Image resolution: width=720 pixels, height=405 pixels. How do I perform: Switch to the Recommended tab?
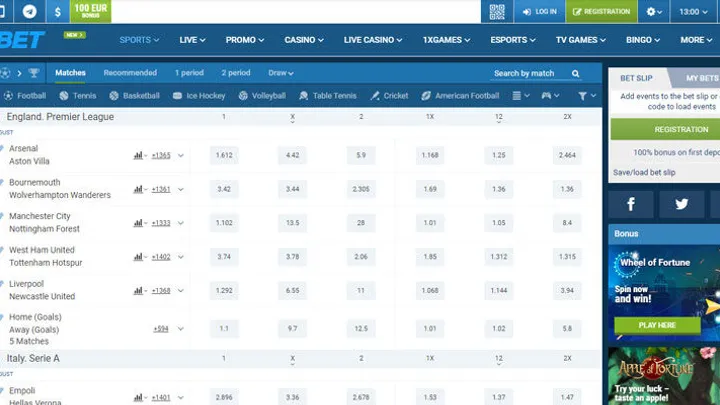[x=130, y=73]
